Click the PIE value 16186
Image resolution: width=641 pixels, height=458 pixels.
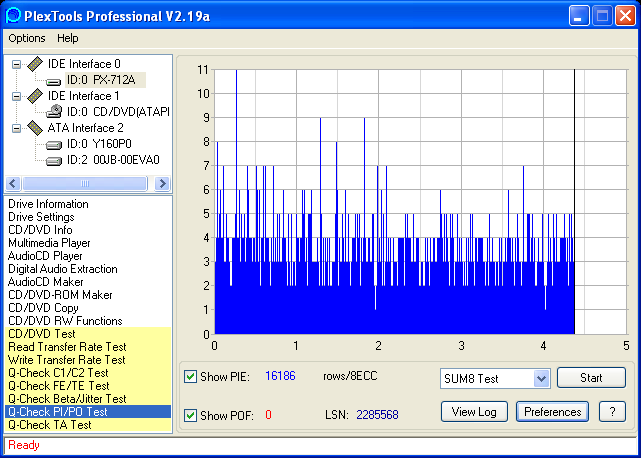pyautogui.click(x=280, y=376)
